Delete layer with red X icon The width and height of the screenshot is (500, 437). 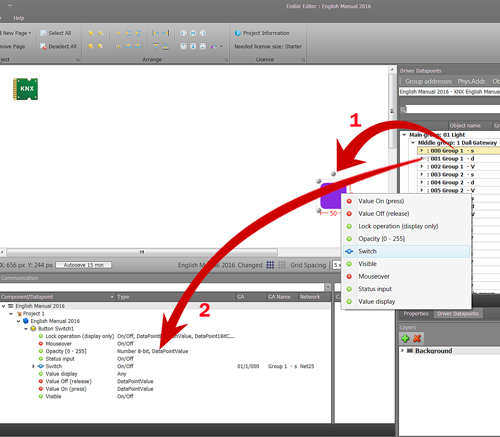click(x=417, y=338)
